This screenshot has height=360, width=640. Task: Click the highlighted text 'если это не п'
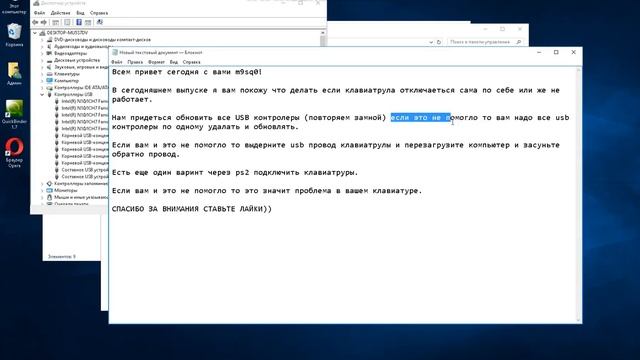420,118
